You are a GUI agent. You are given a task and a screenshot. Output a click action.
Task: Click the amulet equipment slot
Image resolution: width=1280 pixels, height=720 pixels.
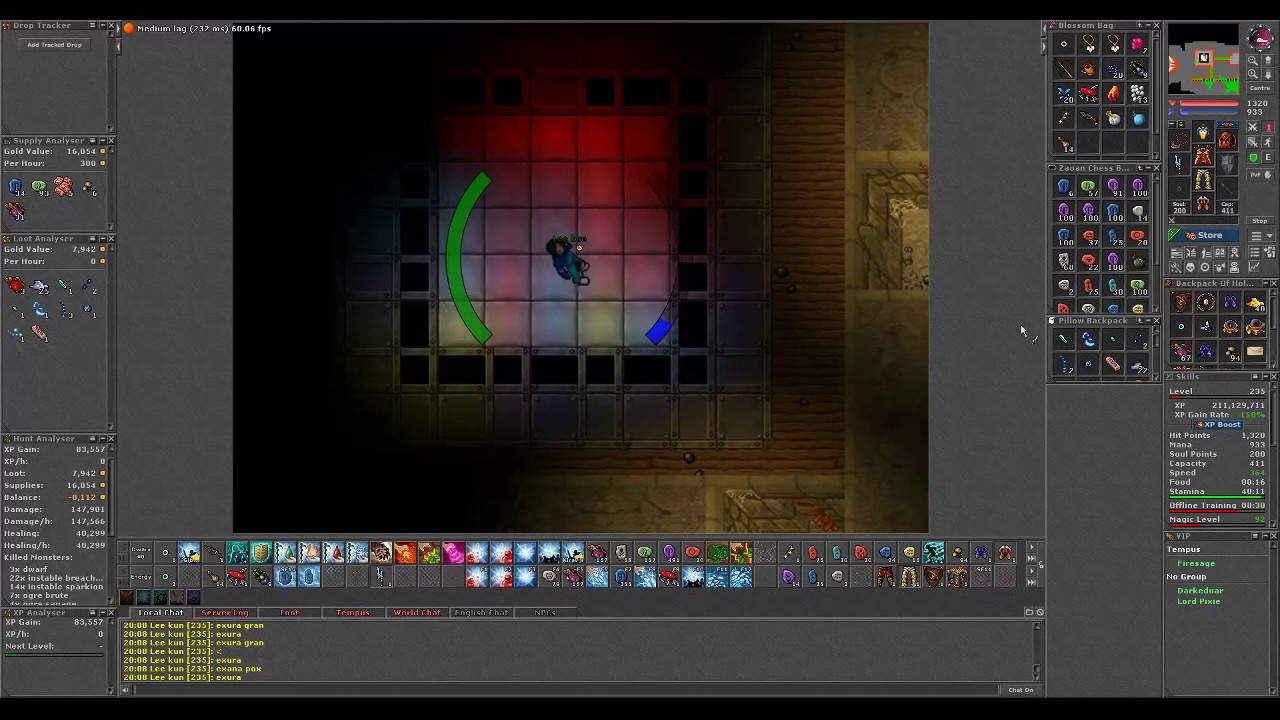[1179, 139]
